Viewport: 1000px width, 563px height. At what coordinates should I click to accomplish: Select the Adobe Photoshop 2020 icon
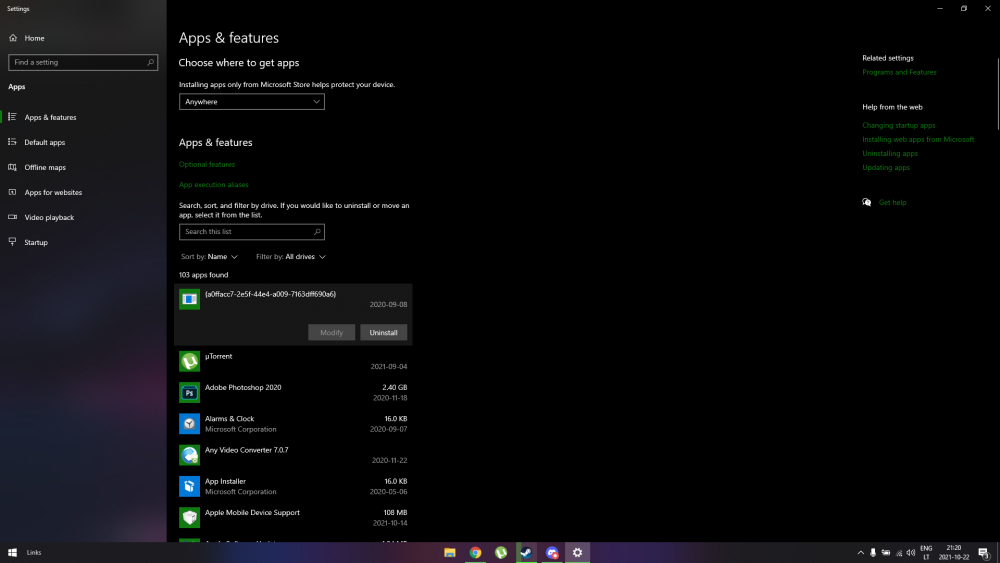click(189, 392)
